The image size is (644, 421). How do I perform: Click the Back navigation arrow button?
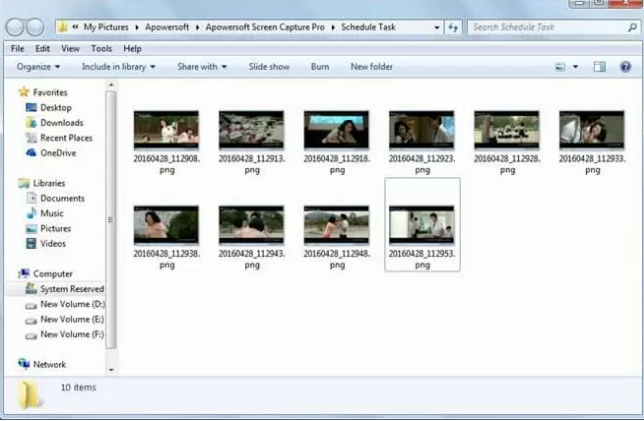(17, 27)
